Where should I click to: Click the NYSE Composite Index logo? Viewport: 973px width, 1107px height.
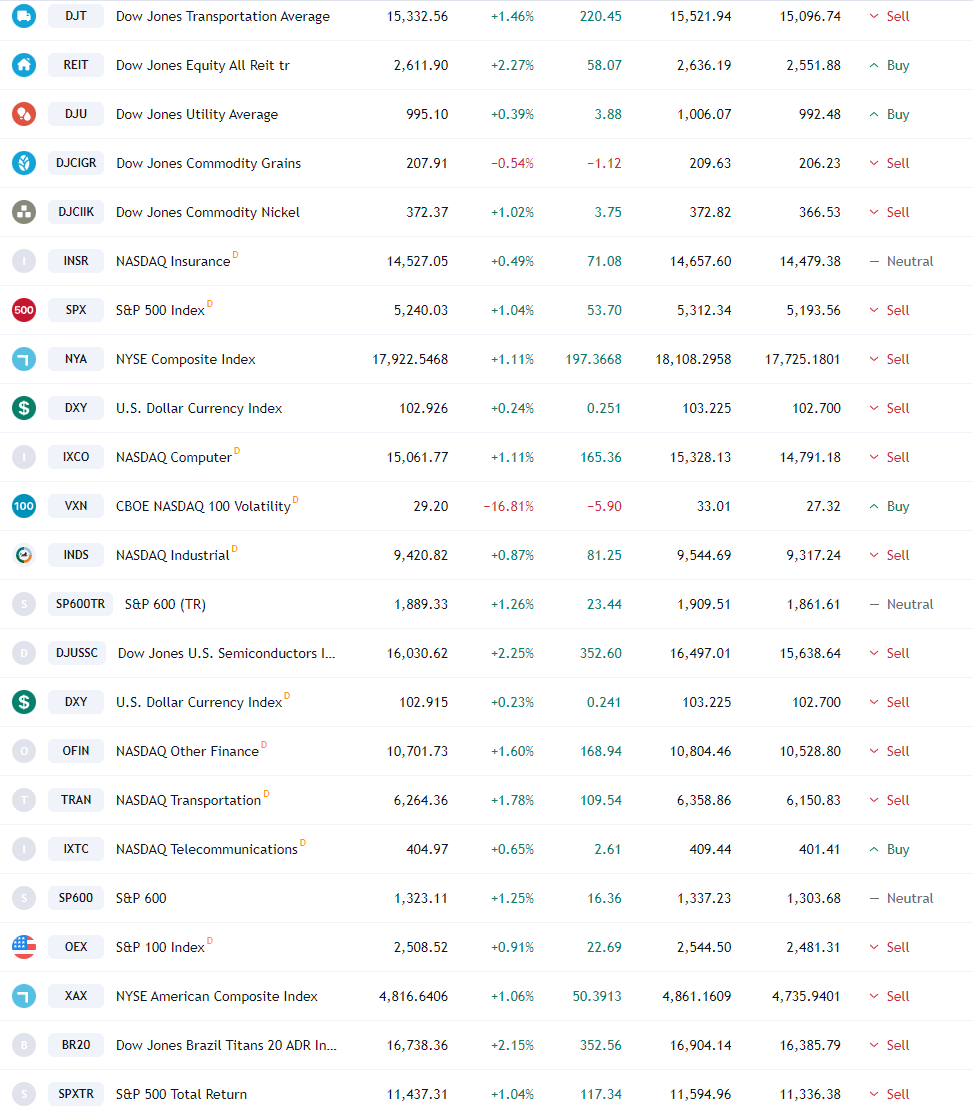pyautogui.click(x=24, y=359)
